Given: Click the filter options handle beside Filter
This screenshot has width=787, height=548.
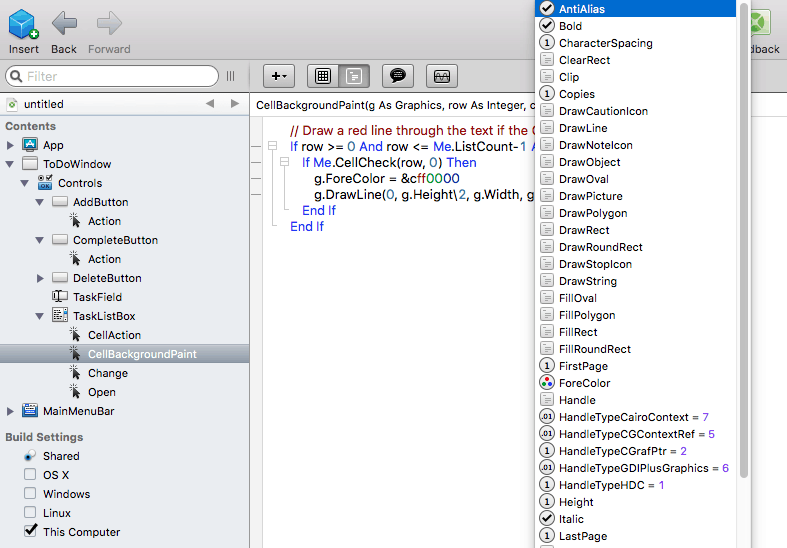Looking at the screenshot, I should click(x=230, y=76).
